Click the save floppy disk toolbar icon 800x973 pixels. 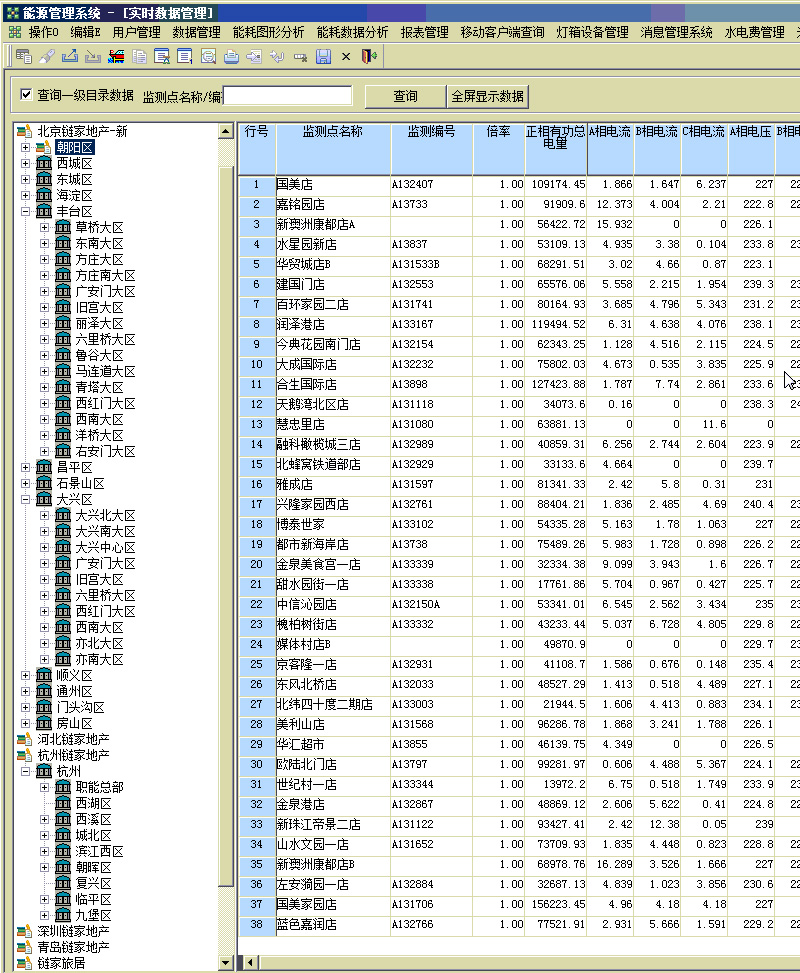[323, 57]
